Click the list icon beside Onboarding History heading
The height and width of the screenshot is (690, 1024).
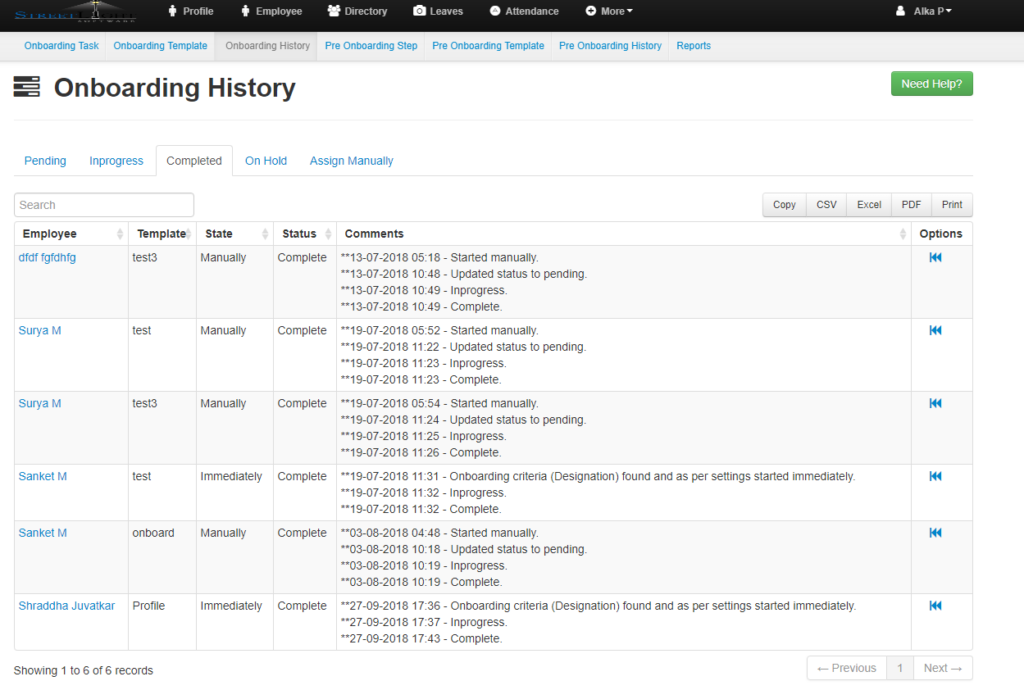(27, 87)
